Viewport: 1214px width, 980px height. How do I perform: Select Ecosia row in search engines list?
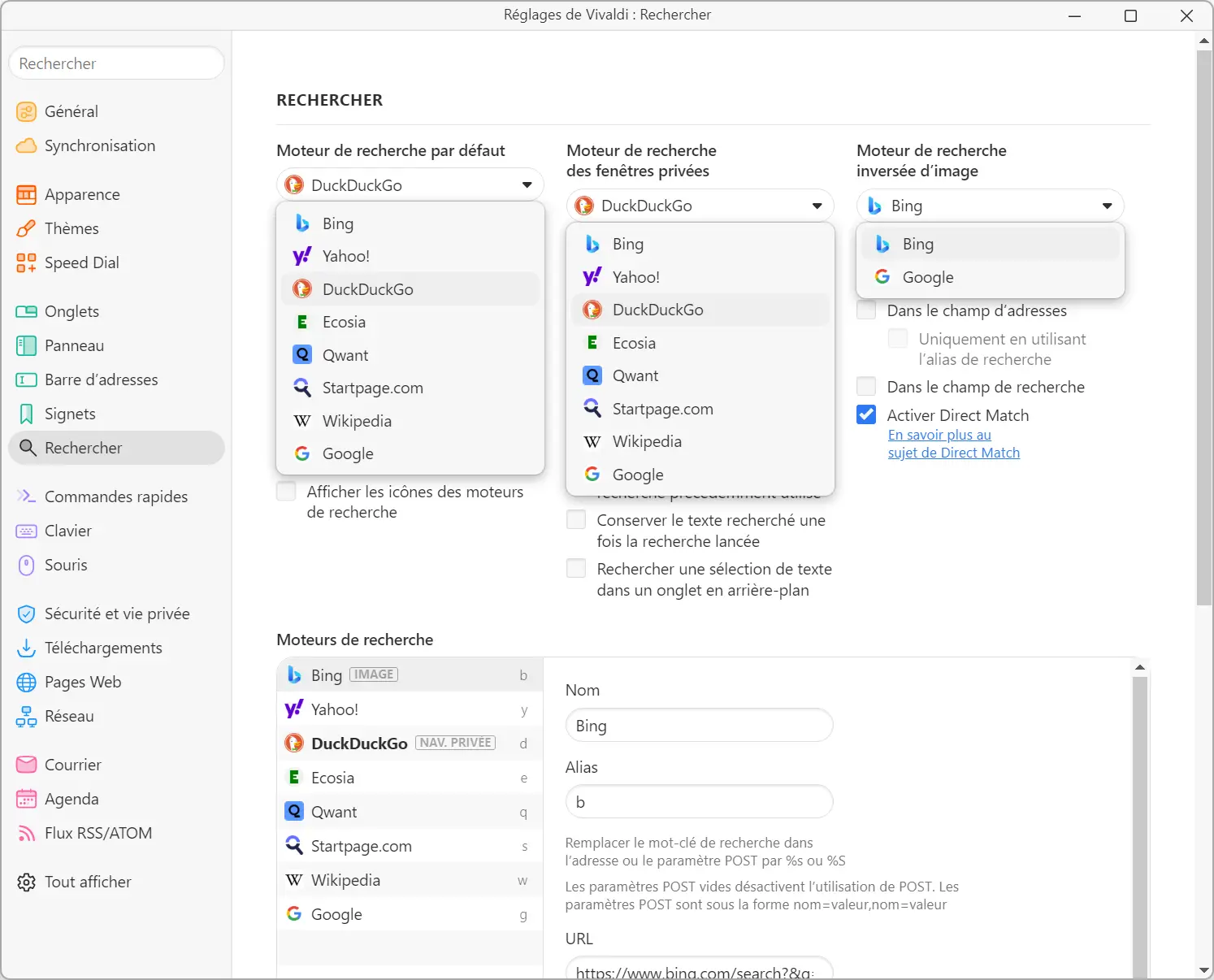[410, 777]
